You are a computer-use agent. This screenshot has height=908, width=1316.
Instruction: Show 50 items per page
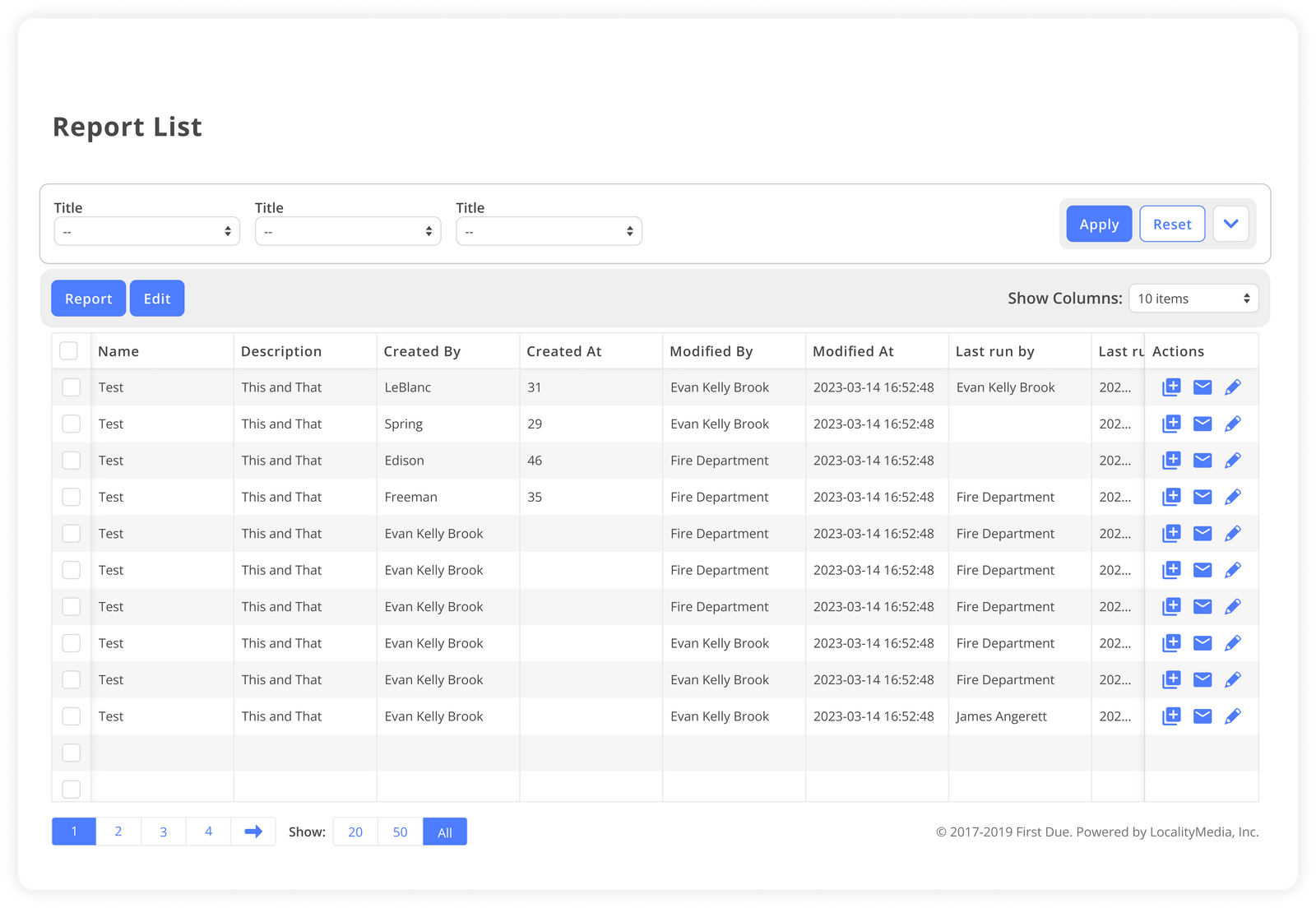[x=400, y=832]
